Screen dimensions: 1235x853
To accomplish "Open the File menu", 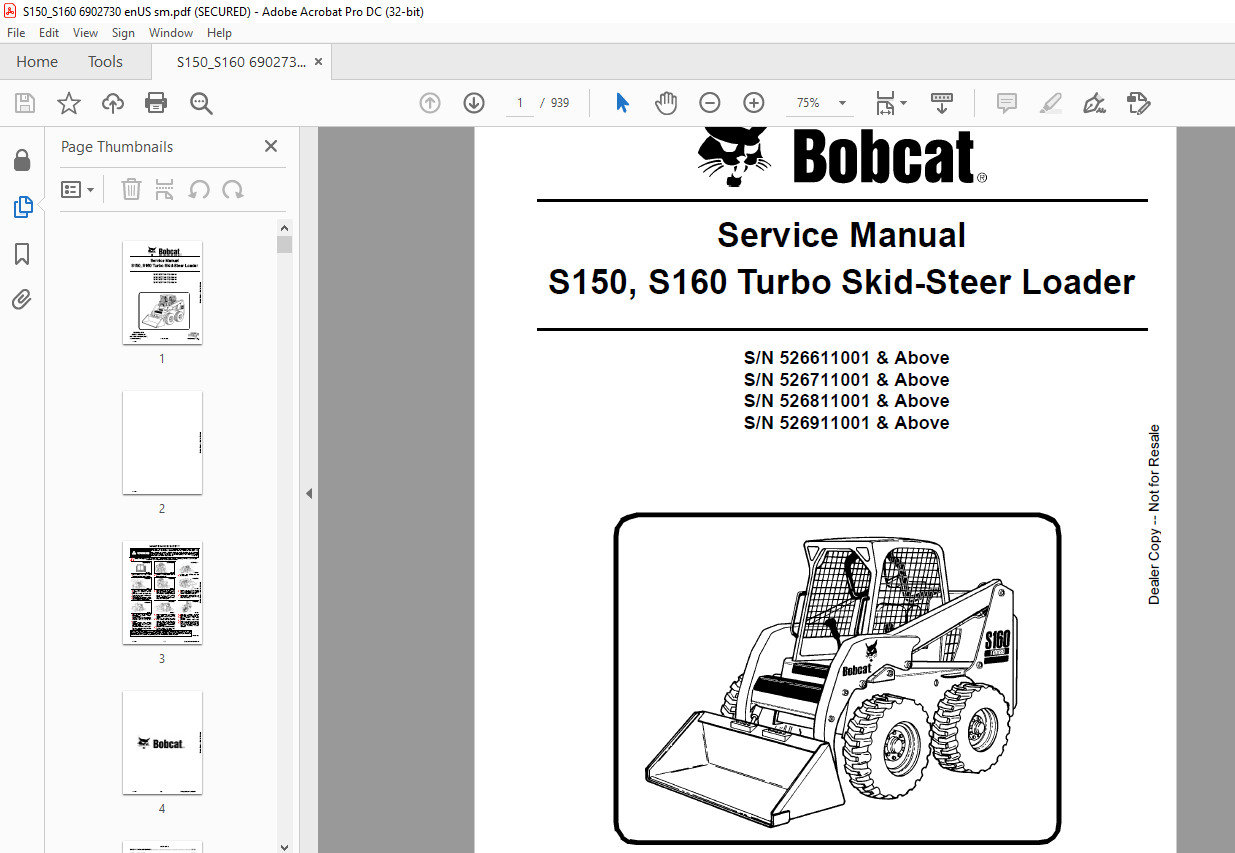I will (16, 33).
